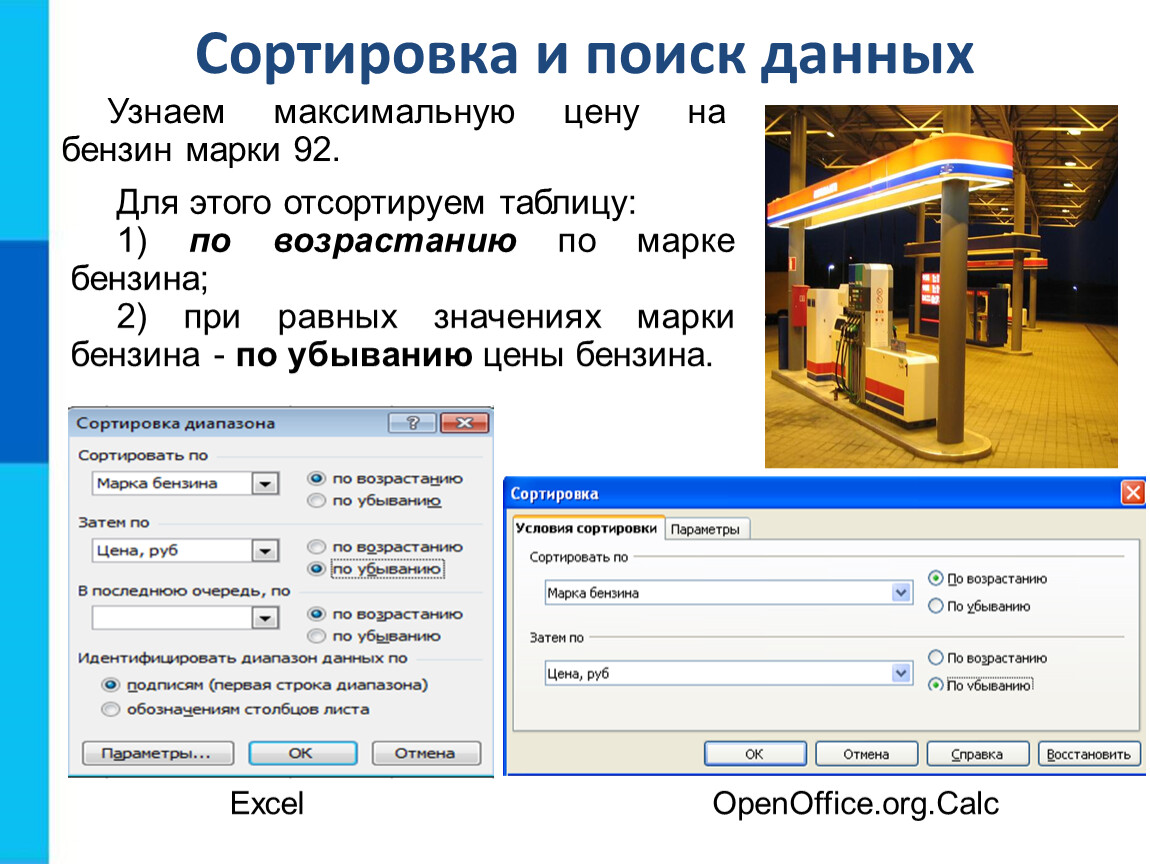Click the help question mark button in Excel dialog
This screenshot has height=864, width=1150.
point(413,422)
